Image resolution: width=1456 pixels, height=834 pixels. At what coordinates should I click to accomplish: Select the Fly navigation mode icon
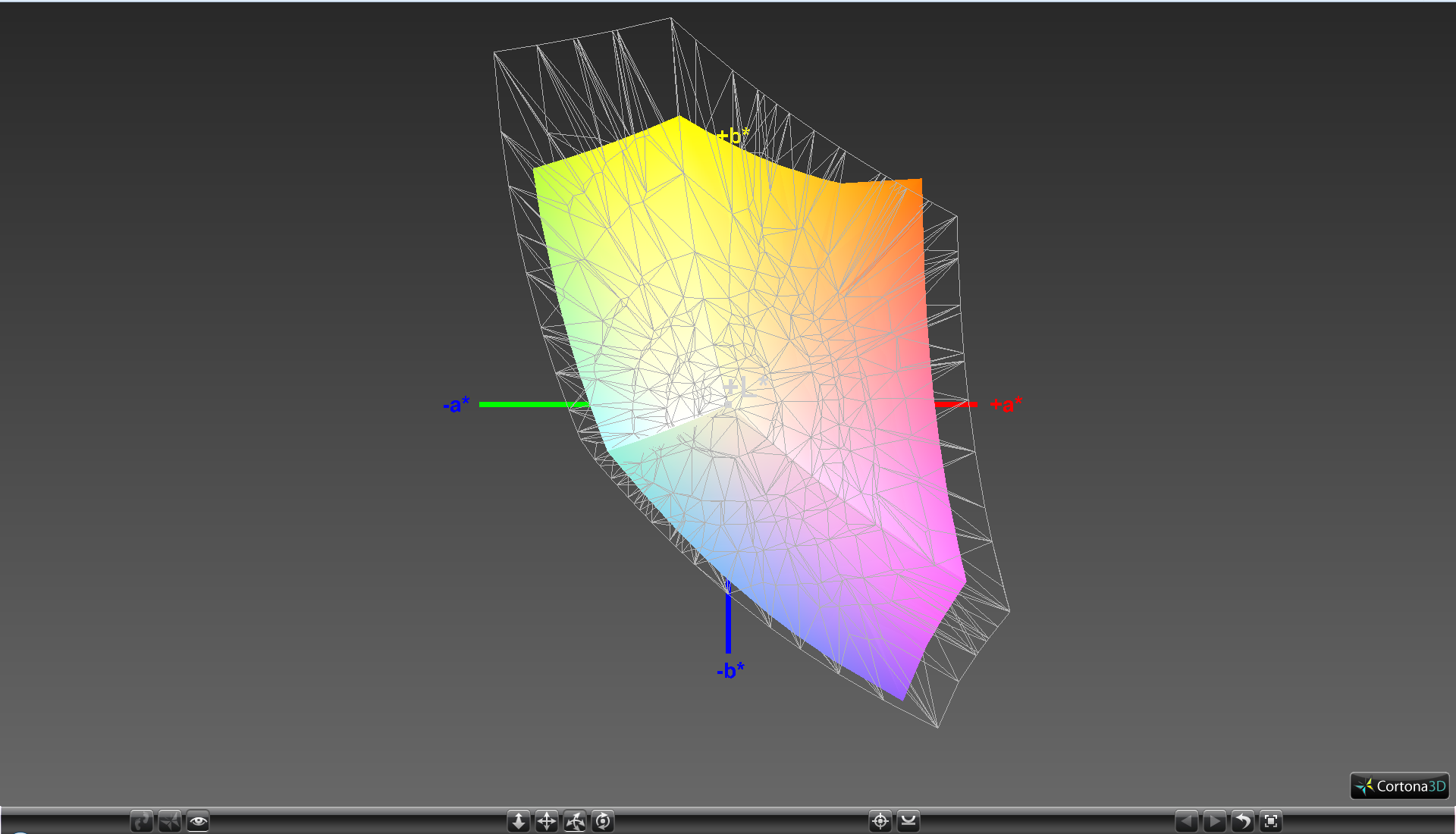tap(170, 821)
